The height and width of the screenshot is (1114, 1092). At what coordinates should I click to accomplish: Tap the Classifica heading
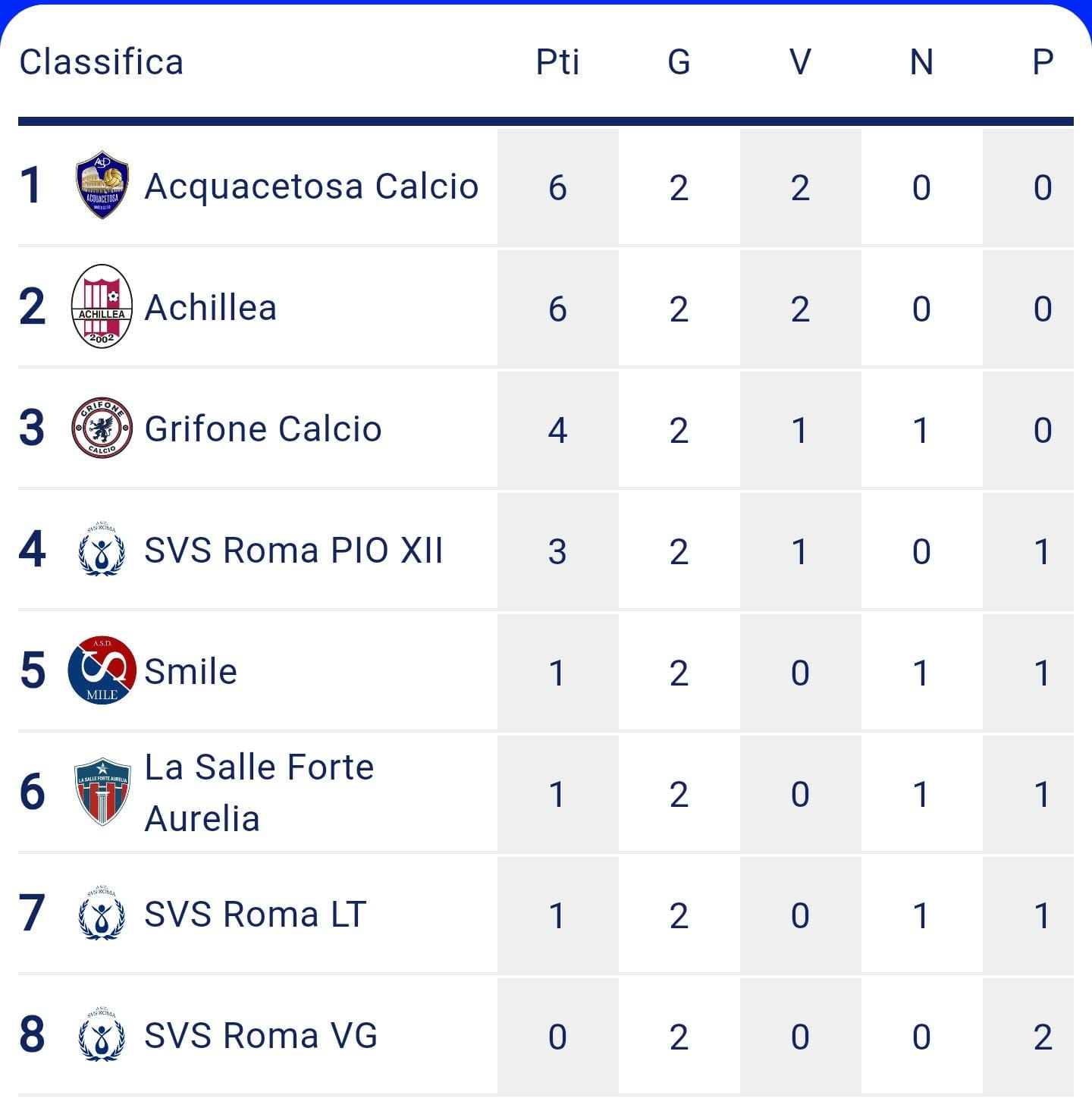(x=102, y=62)
